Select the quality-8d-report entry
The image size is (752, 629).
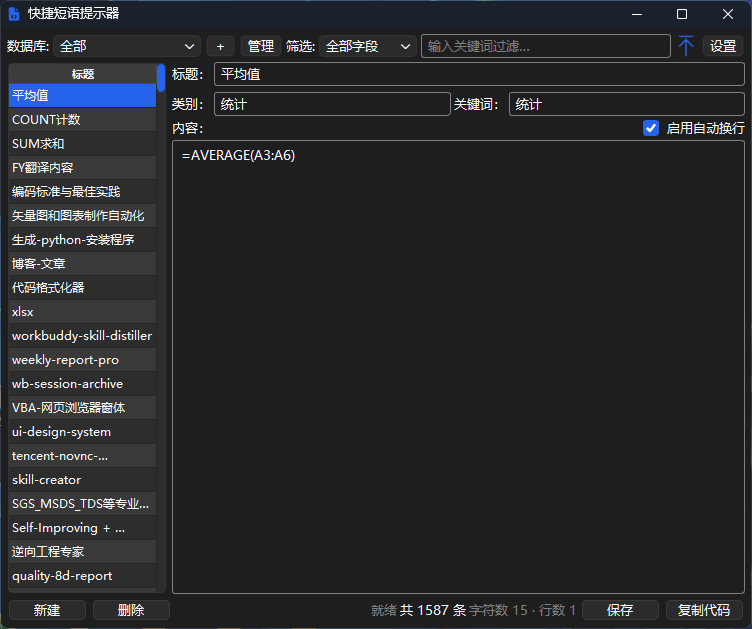[82, 575]
